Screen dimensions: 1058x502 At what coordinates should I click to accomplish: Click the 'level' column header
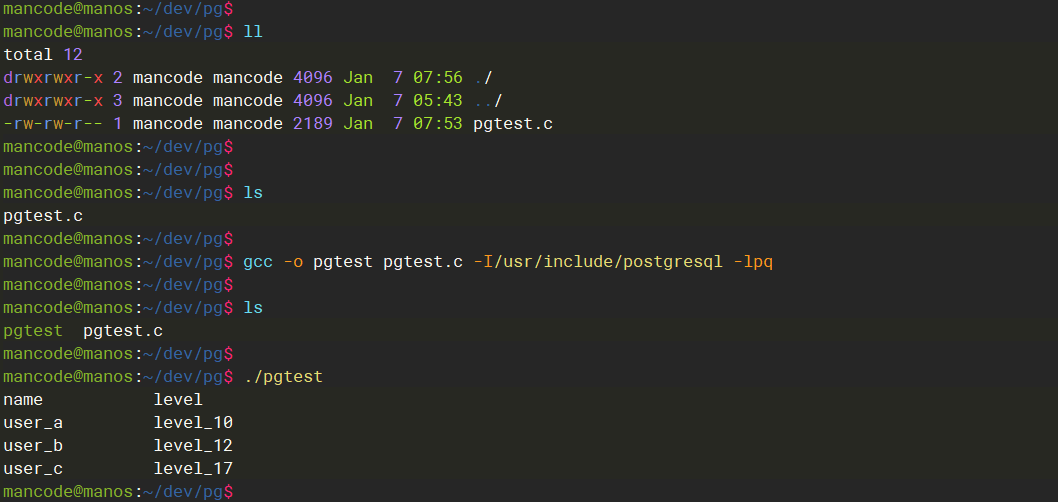click(178, 400)
